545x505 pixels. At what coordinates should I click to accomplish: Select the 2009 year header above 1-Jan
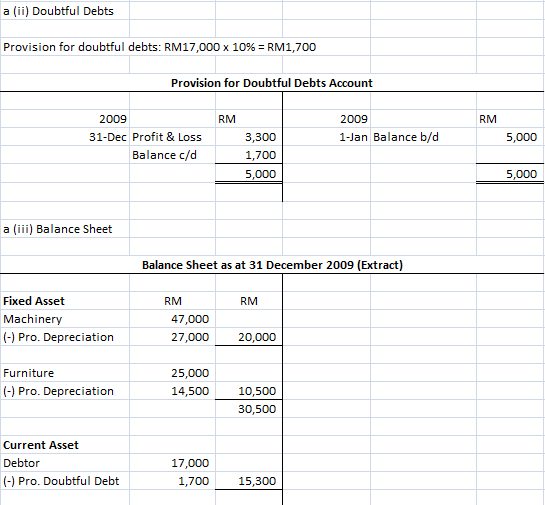[x=327, y=119]
